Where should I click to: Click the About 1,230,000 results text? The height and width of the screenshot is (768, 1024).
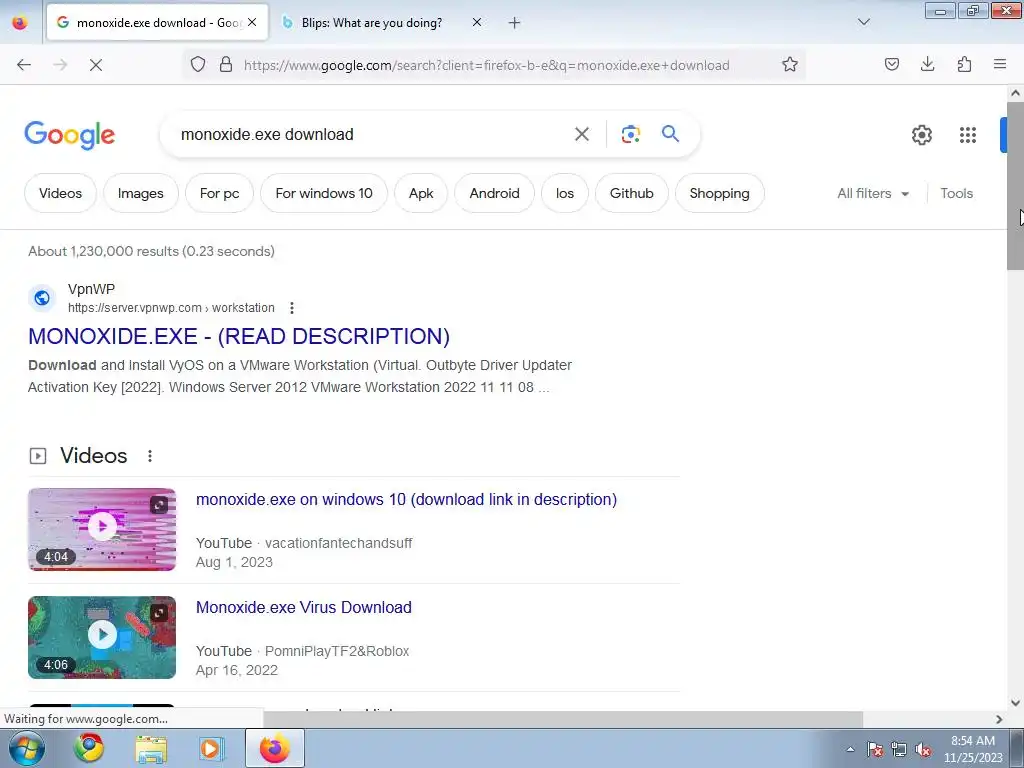[152, 251]
